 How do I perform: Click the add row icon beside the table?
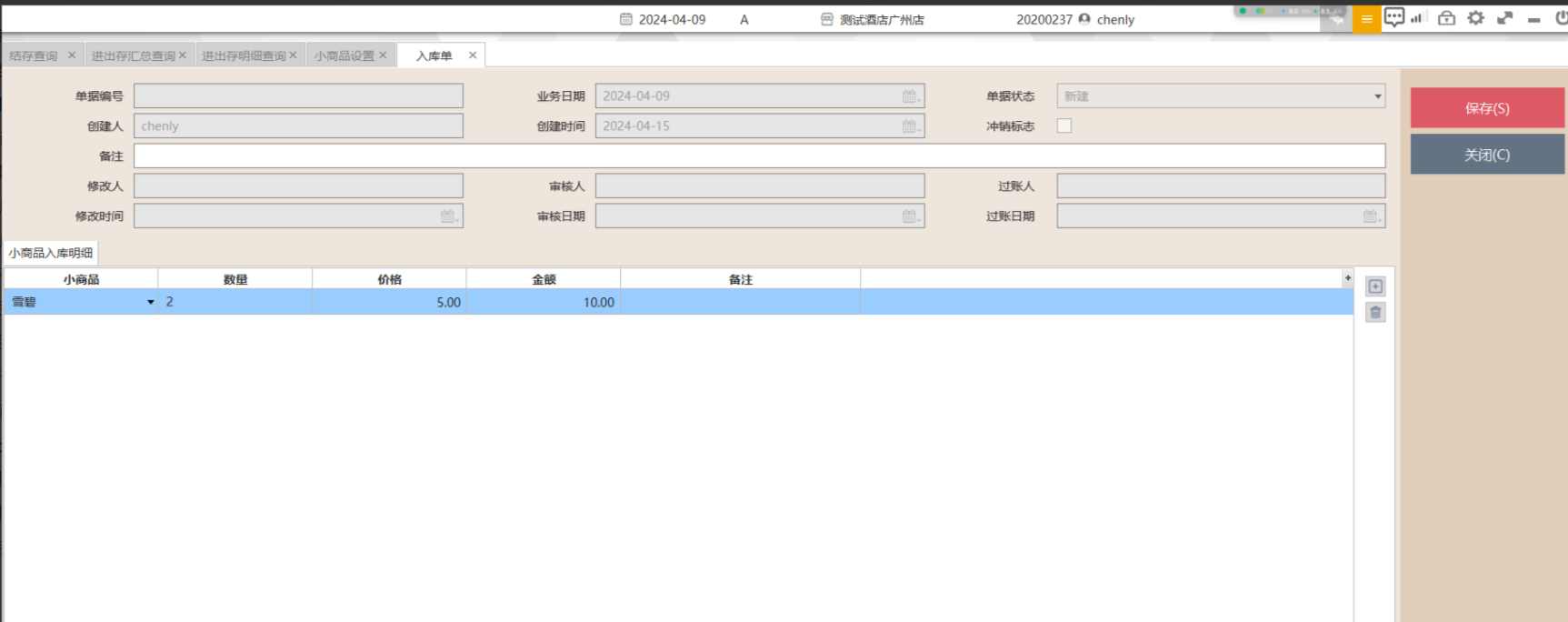[x=1375, y=286]
